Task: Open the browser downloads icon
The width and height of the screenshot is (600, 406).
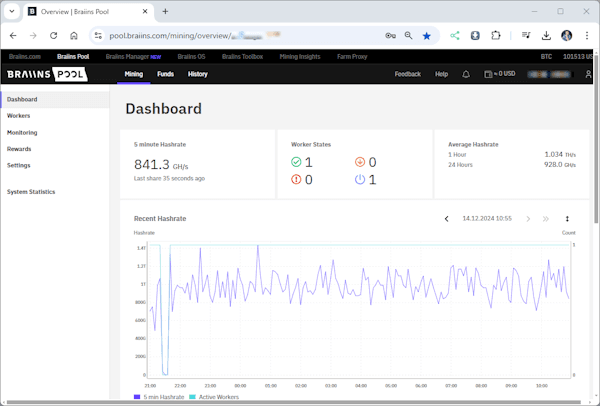Action: [x=546, y=35]
